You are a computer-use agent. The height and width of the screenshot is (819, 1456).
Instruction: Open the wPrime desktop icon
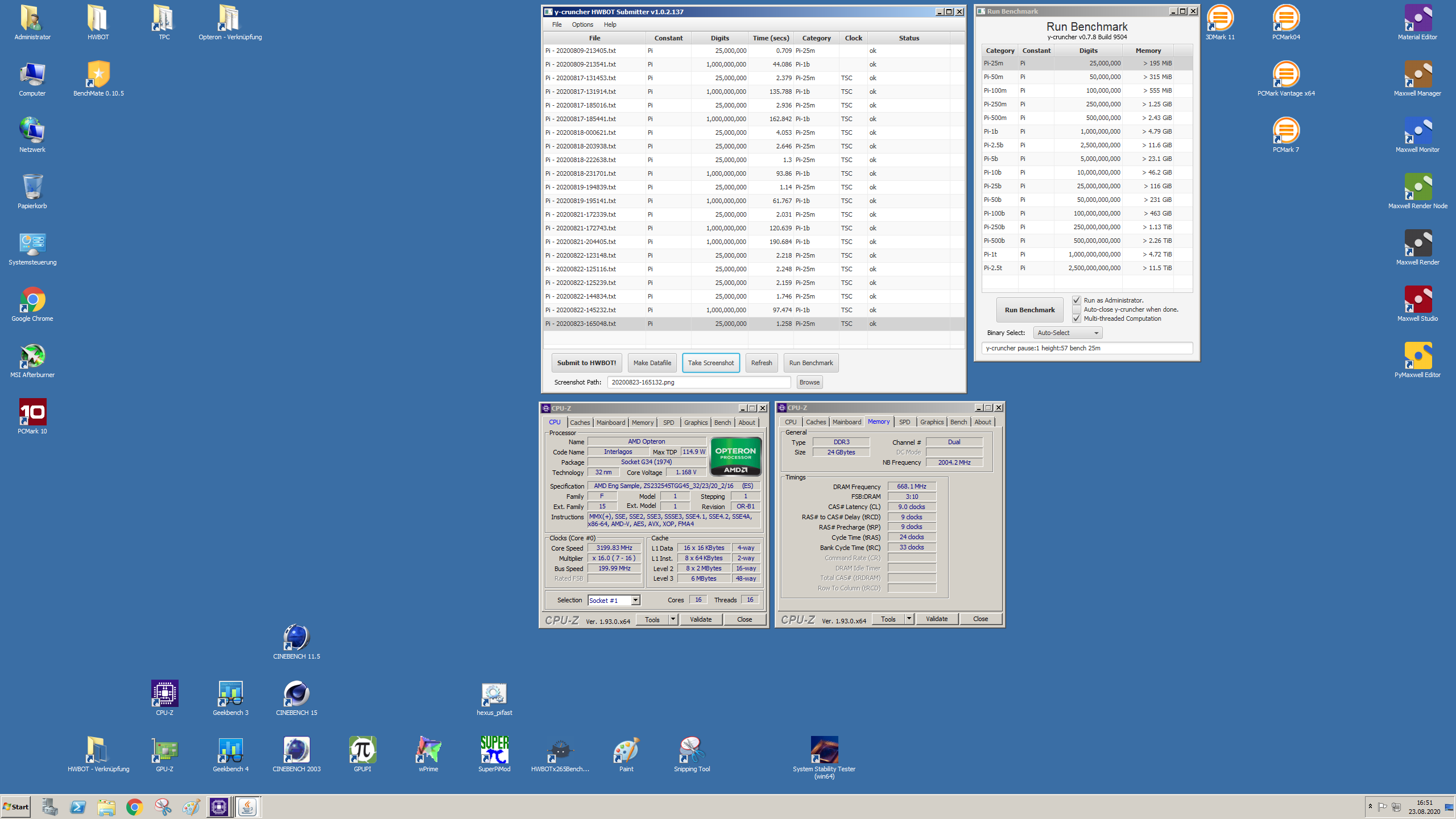pos(428,754)
